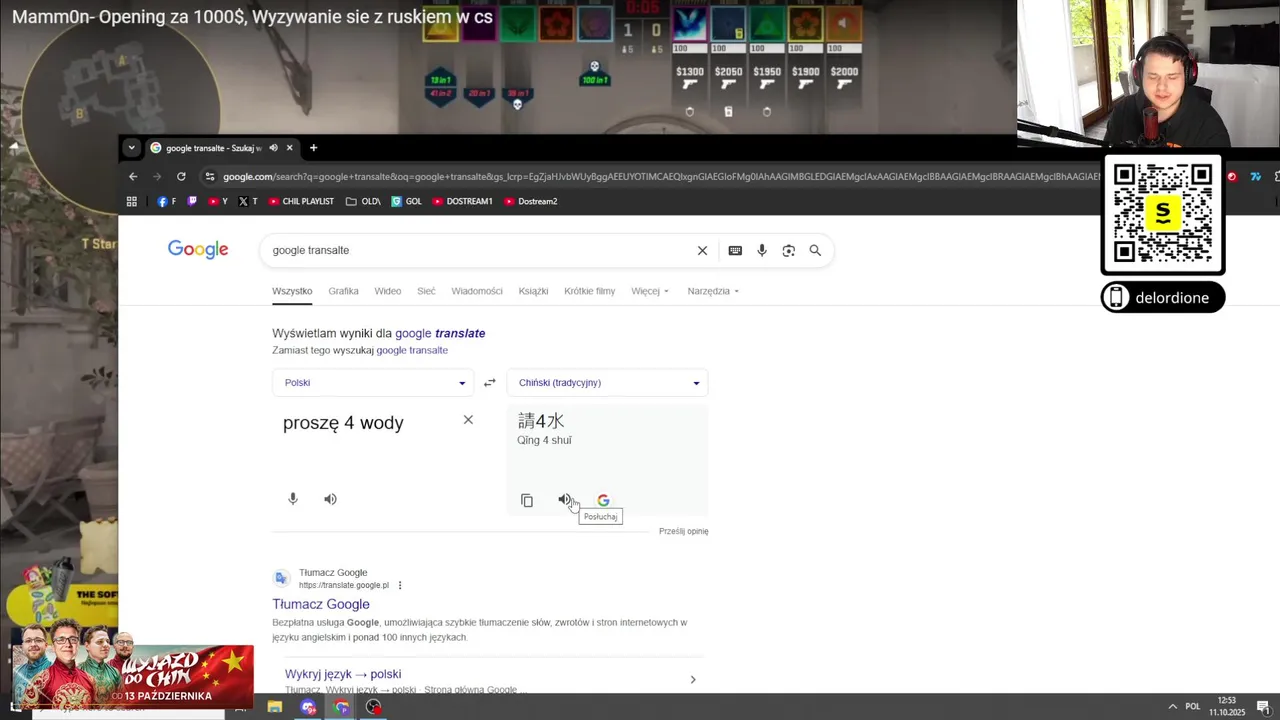Go back in browser
The image size is (1280, 720).
[x=133, y=176]
